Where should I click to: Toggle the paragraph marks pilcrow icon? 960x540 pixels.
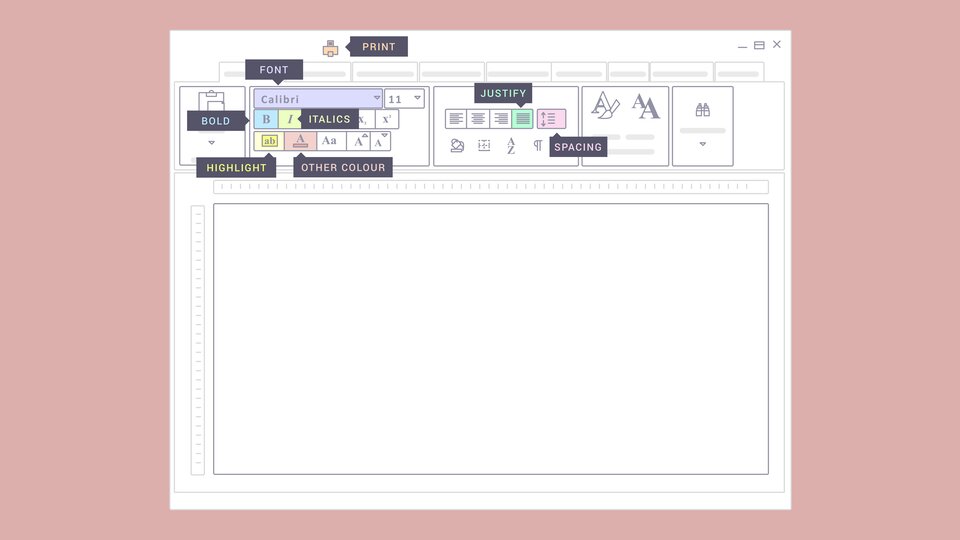(x=538, y=145)
